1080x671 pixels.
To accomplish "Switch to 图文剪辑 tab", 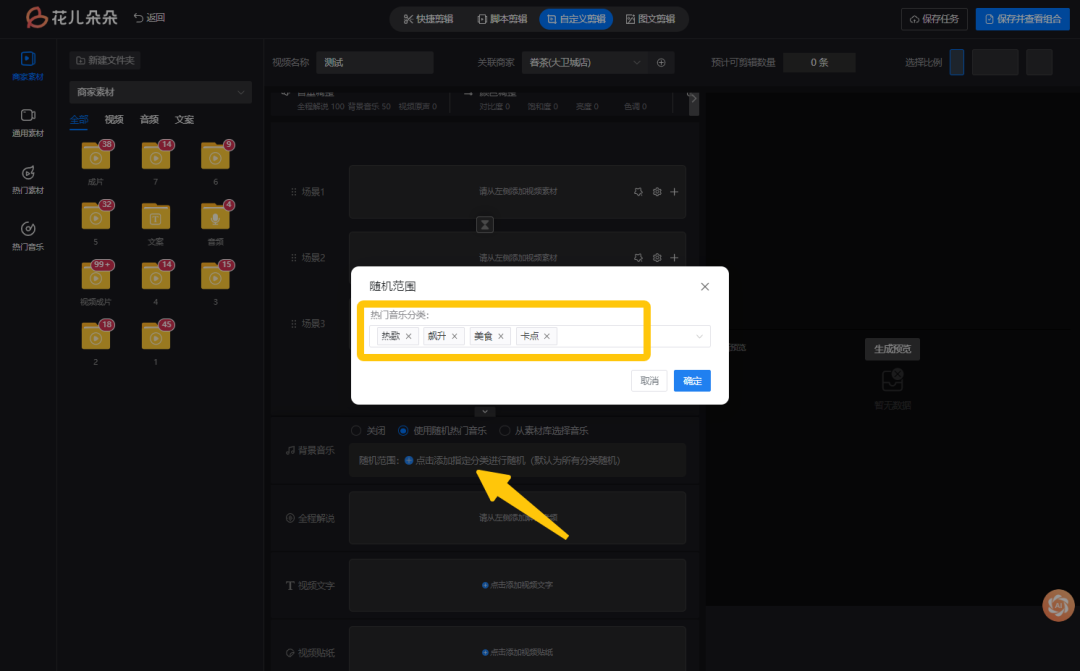I will 650,19.
